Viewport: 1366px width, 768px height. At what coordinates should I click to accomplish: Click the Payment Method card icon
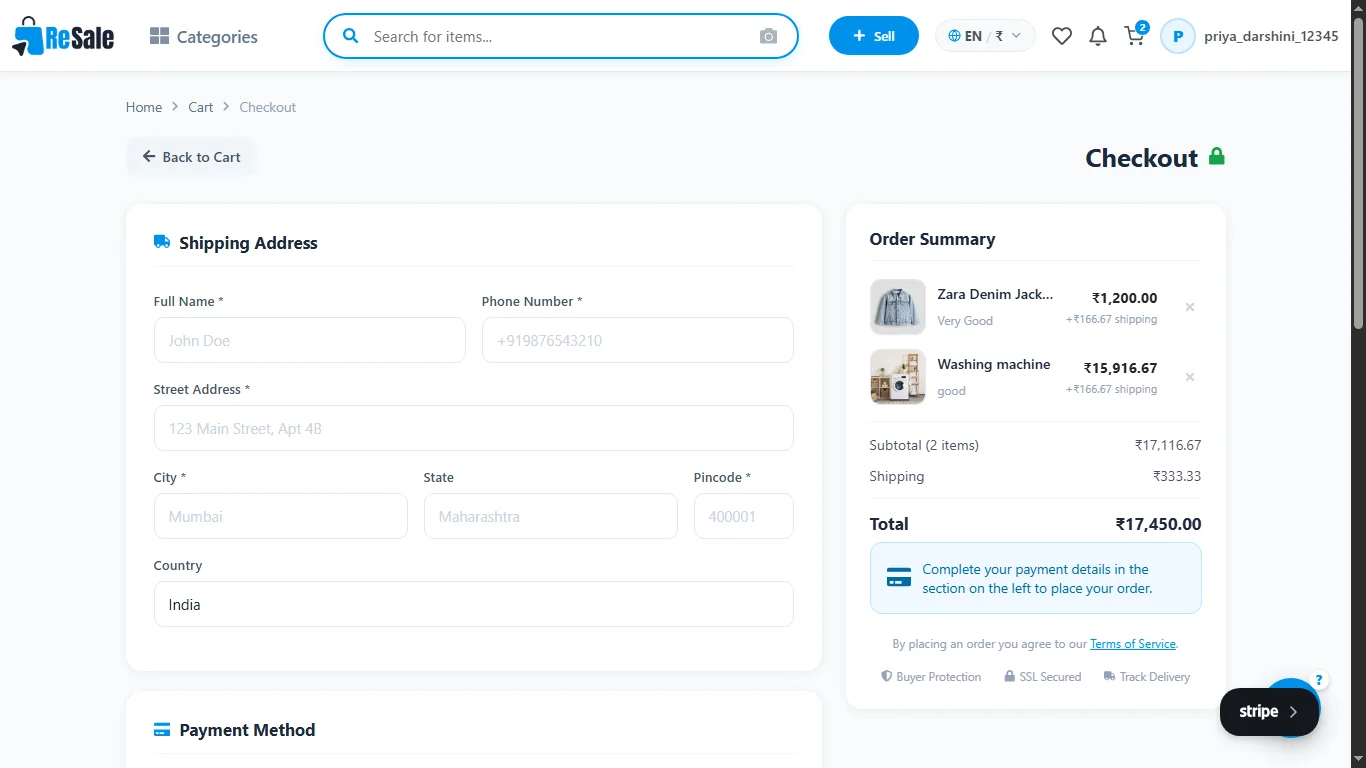[x=162, y=730]
